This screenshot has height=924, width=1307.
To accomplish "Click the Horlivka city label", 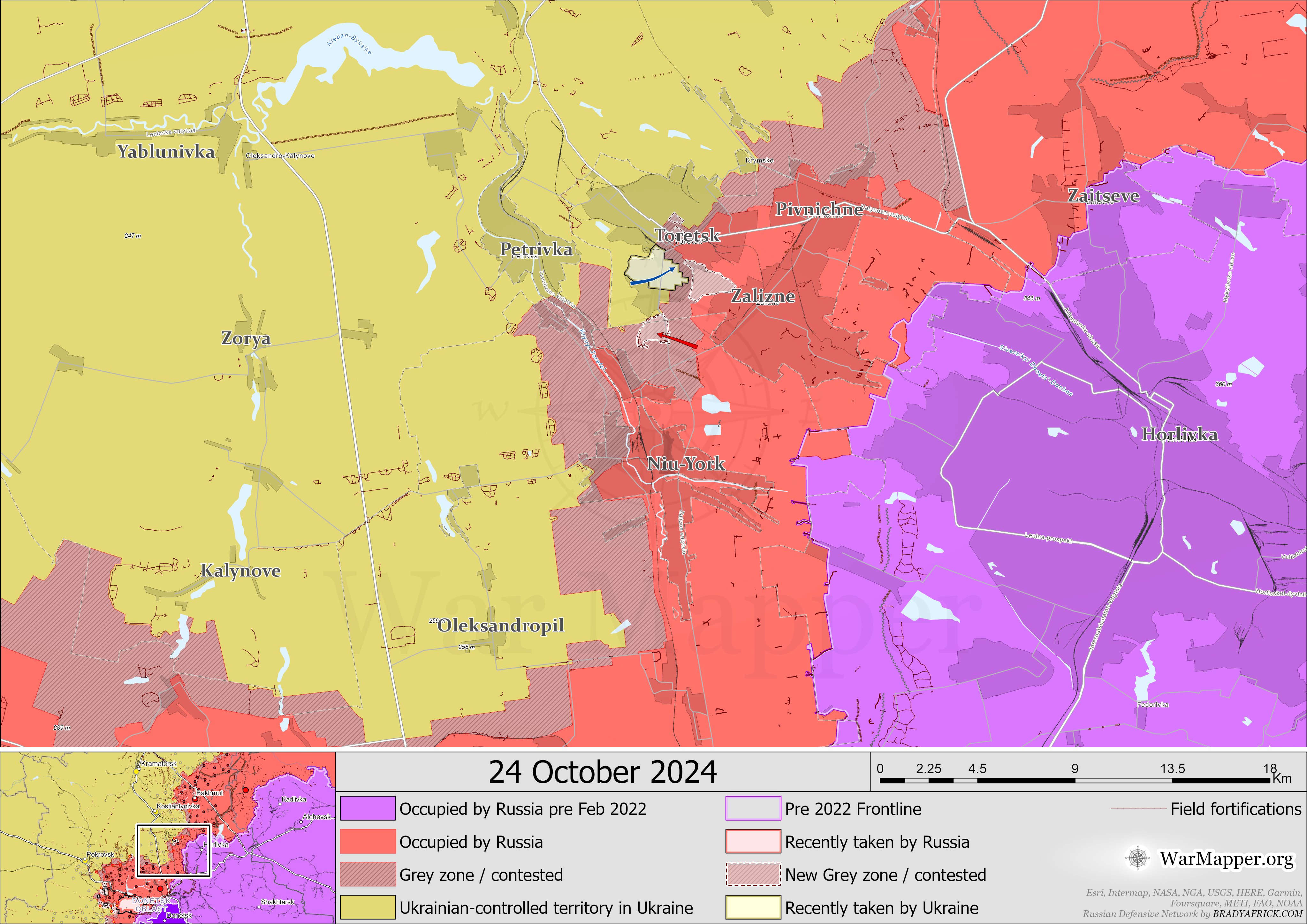I will (x=1180, y=435).
